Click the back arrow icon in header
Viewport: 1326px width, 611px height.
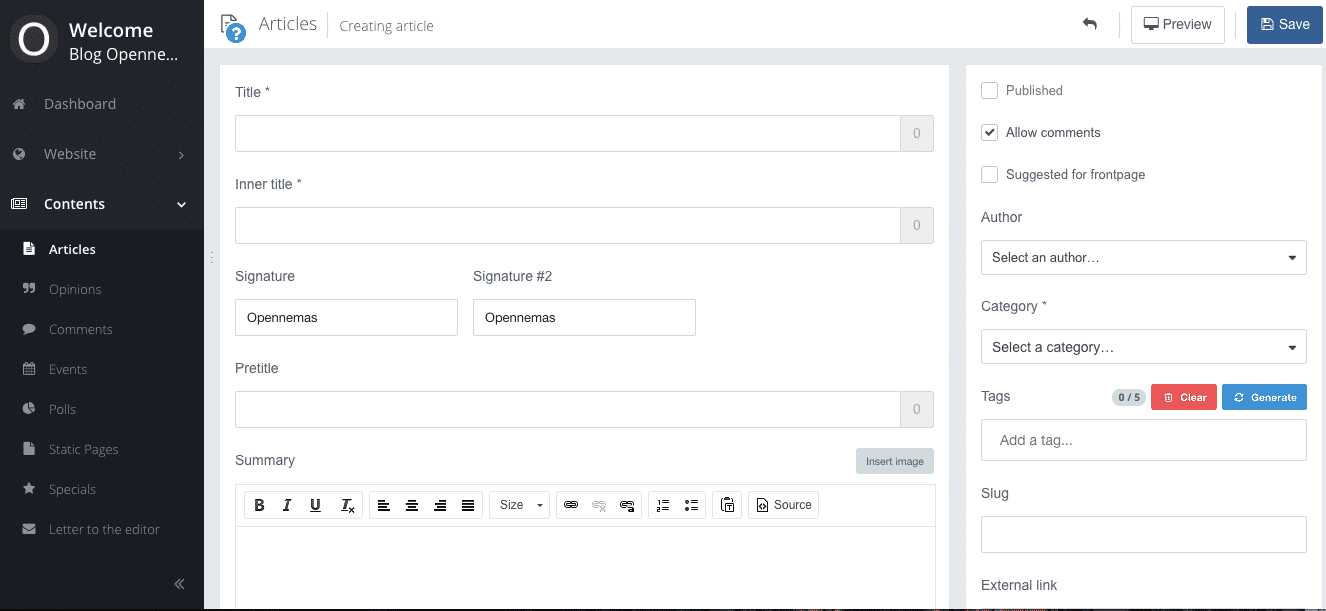pos(1090,24)
